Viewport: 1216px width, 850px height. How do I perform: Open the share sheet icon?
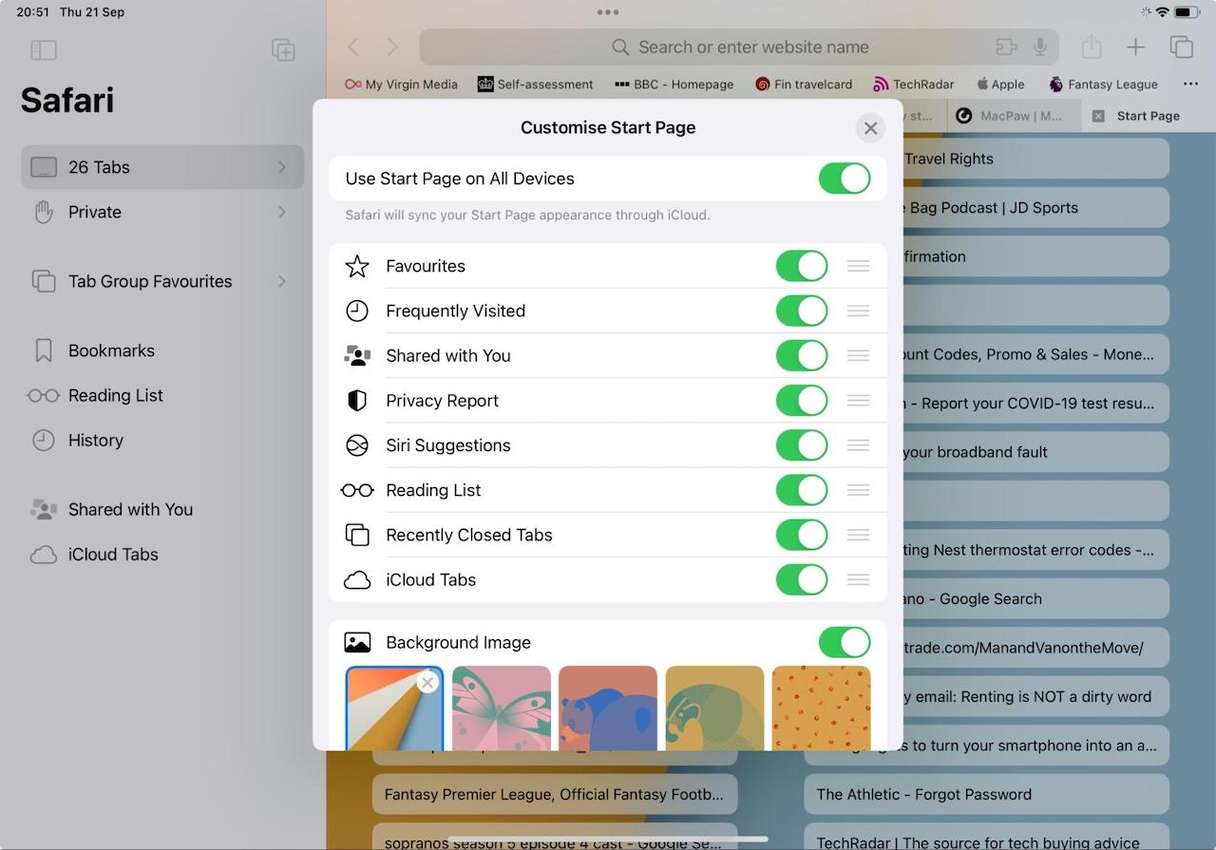point(1091,47)
